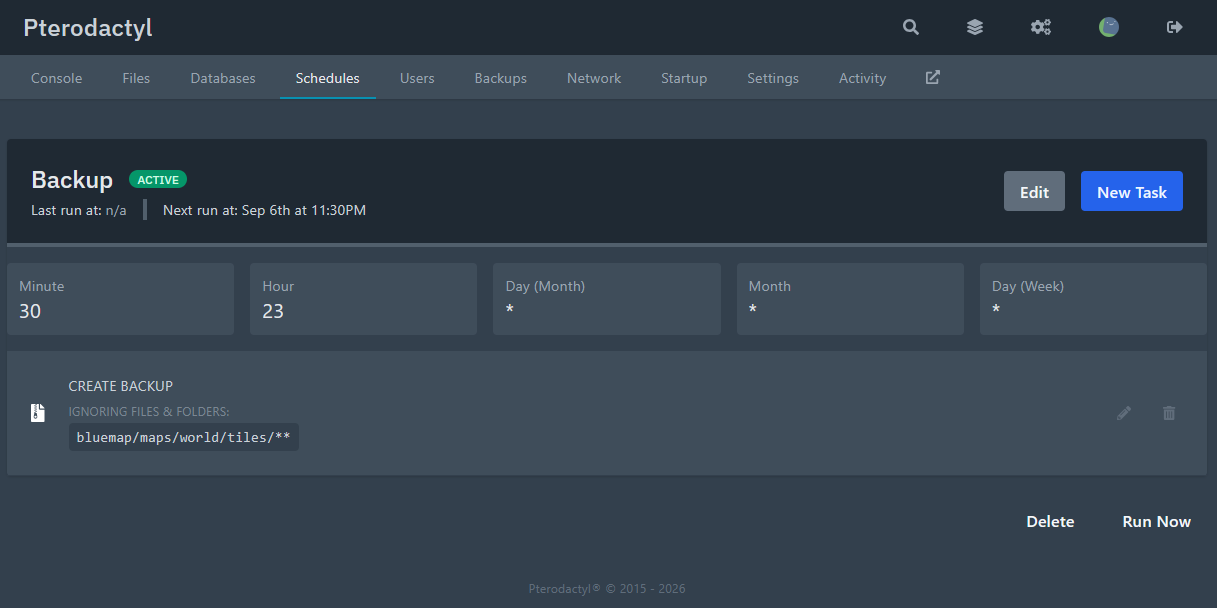The width and height of the screenshot is (1217, 608).
Task: Open the Activity tab
Action: (x=862, y=78)
